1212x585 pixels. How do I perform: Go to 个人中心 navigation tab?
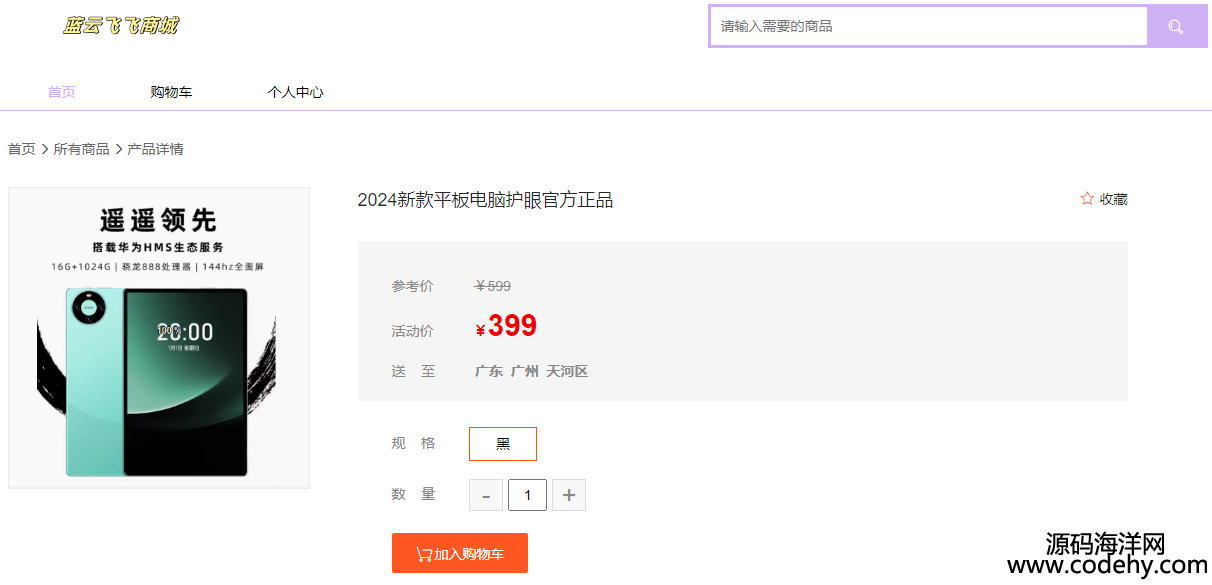point(295,92)
